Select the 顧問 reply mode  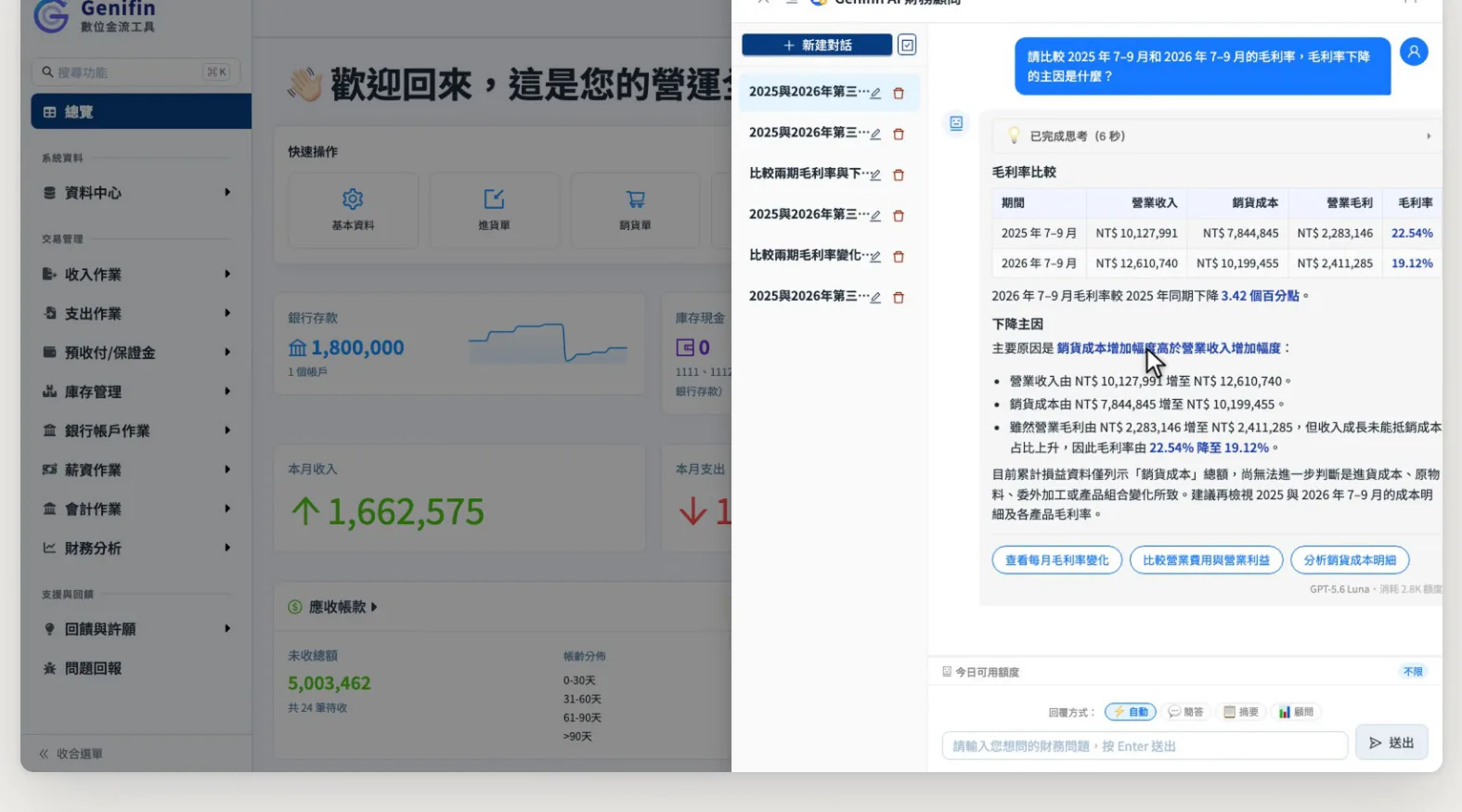[1296, 712]
